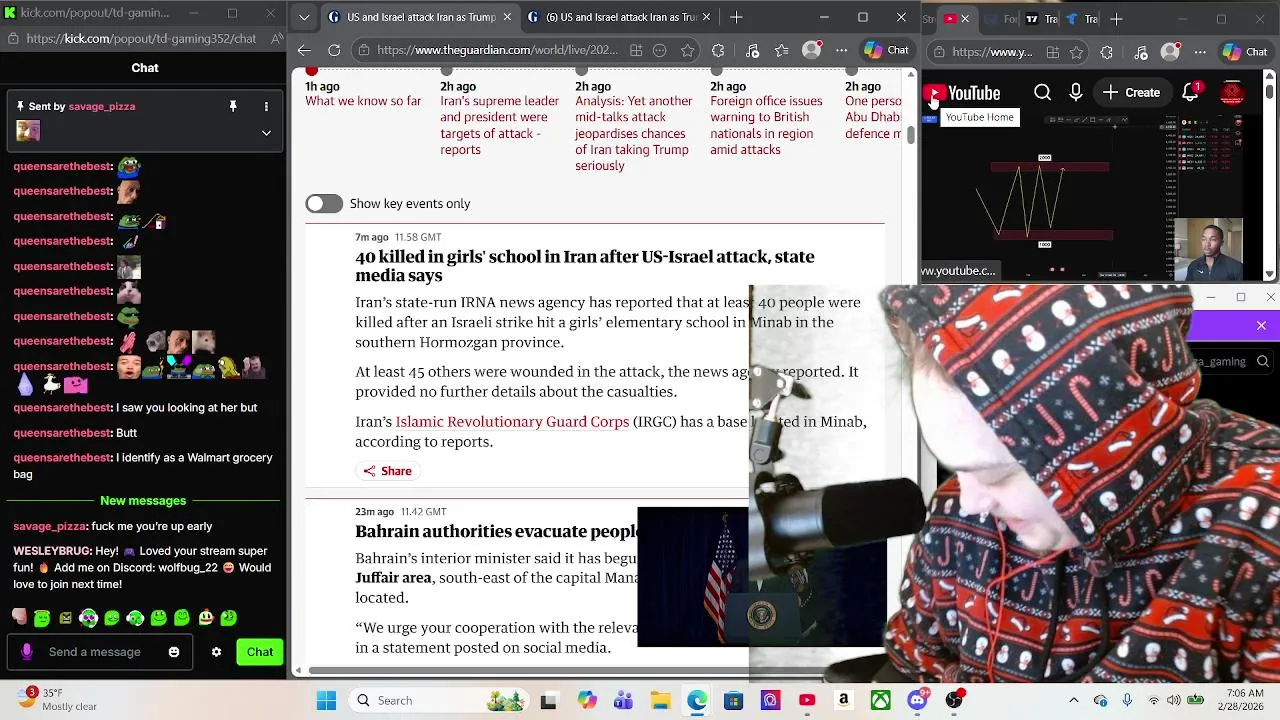Open the extensions puzzle icon in Guardian window
Viewport: 1280px width, 720px height.
coord(718,50)
